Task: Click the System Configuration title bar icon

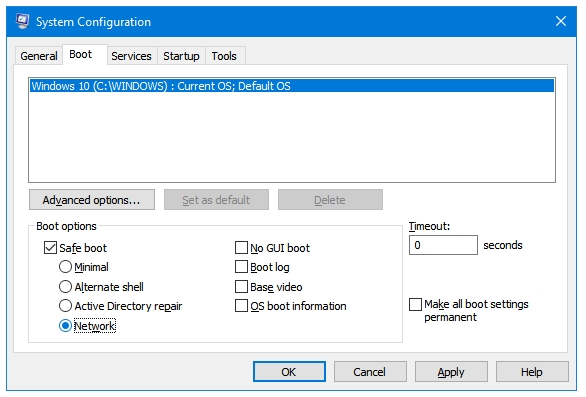Action: click(23, 21)
